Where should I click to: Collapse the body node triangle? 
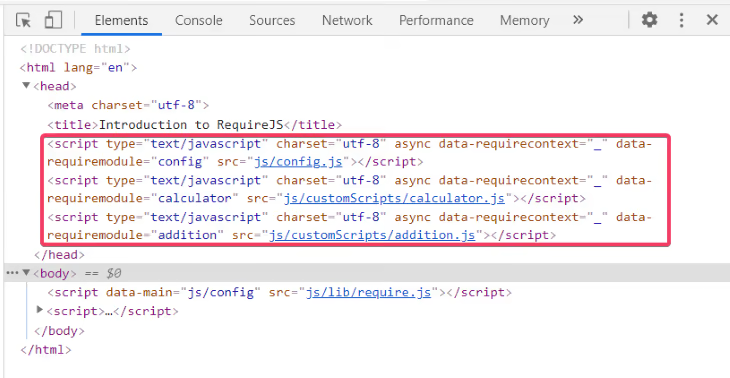click(x=26, y=272)
